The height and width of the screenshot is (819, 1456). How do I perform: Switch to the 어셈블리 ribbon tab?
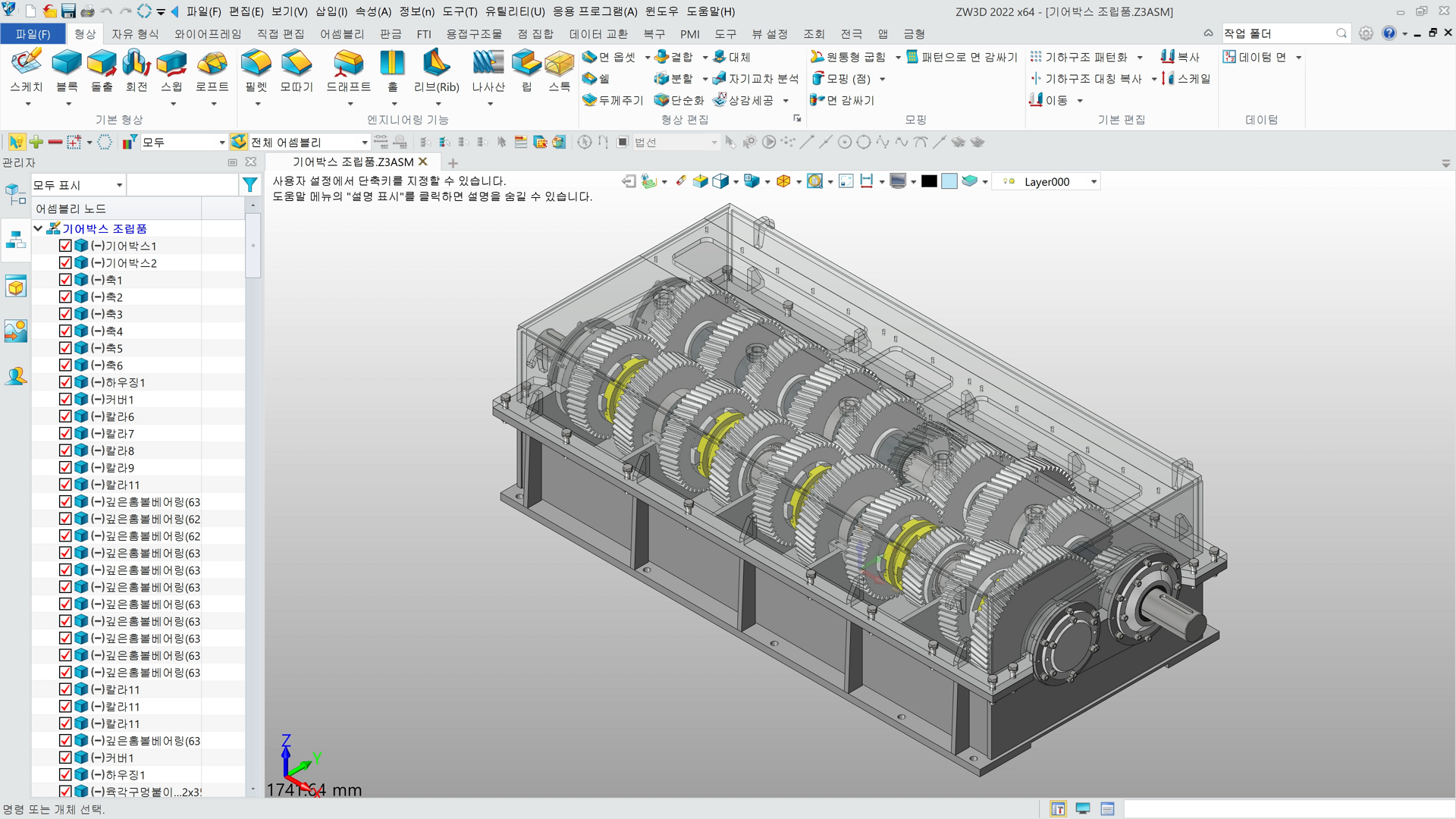(342, 34)
